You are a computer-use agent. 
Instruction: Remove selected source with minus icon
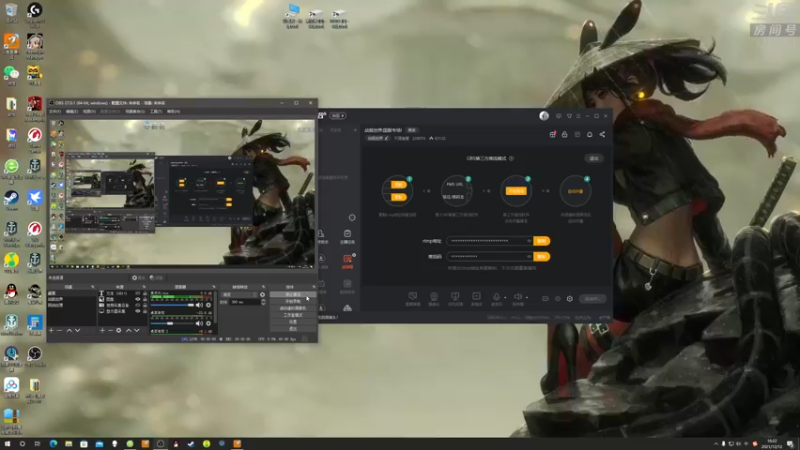(111, 331)
